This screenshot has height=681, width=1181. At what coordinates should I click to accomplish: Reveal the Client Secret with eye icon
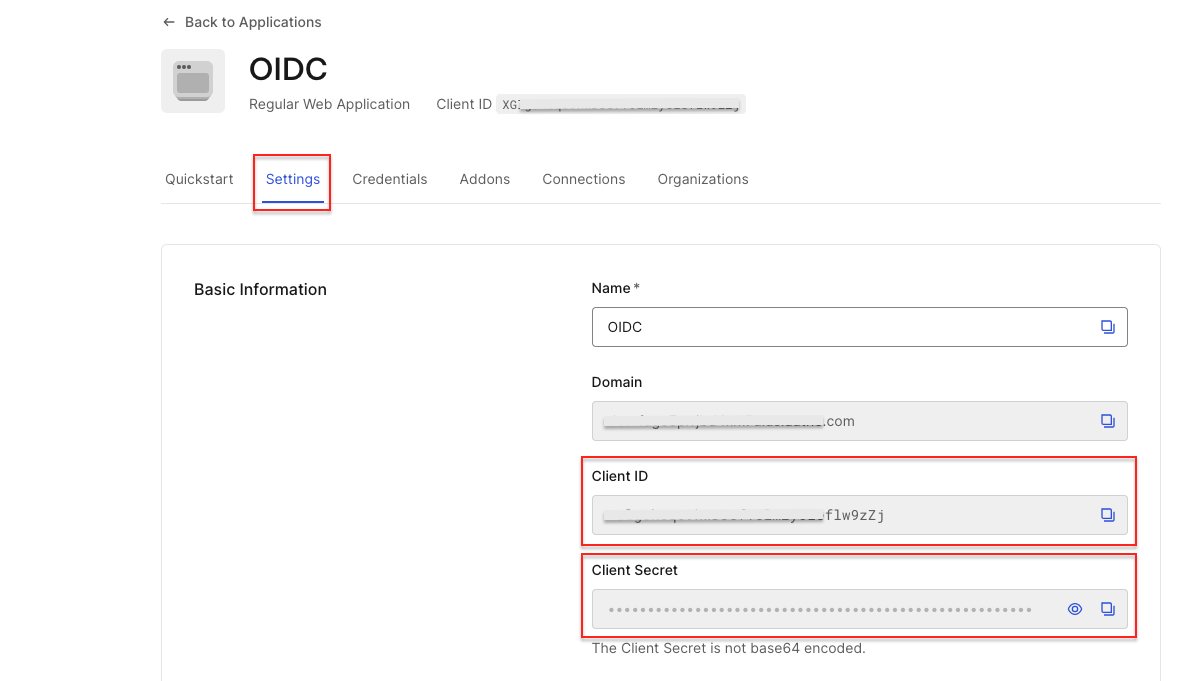tap(1075, 609)
